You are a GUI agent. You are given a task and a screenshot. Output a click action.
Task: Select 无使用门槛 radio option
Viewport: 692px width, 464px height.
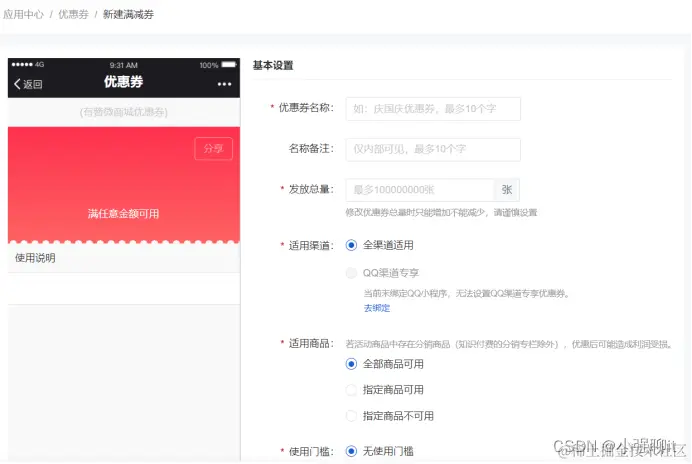351,451
